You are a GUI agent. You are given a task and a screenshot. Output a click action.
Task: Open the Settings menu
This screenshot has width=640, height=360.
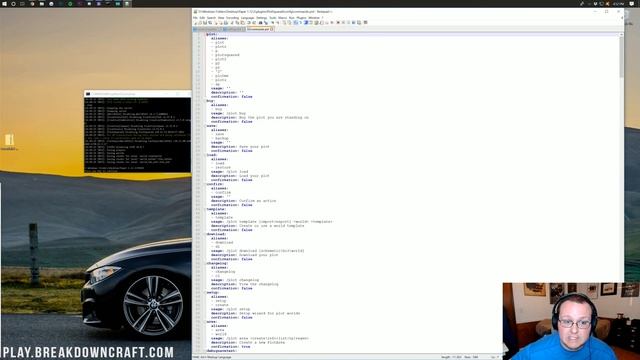pos(262,18)
